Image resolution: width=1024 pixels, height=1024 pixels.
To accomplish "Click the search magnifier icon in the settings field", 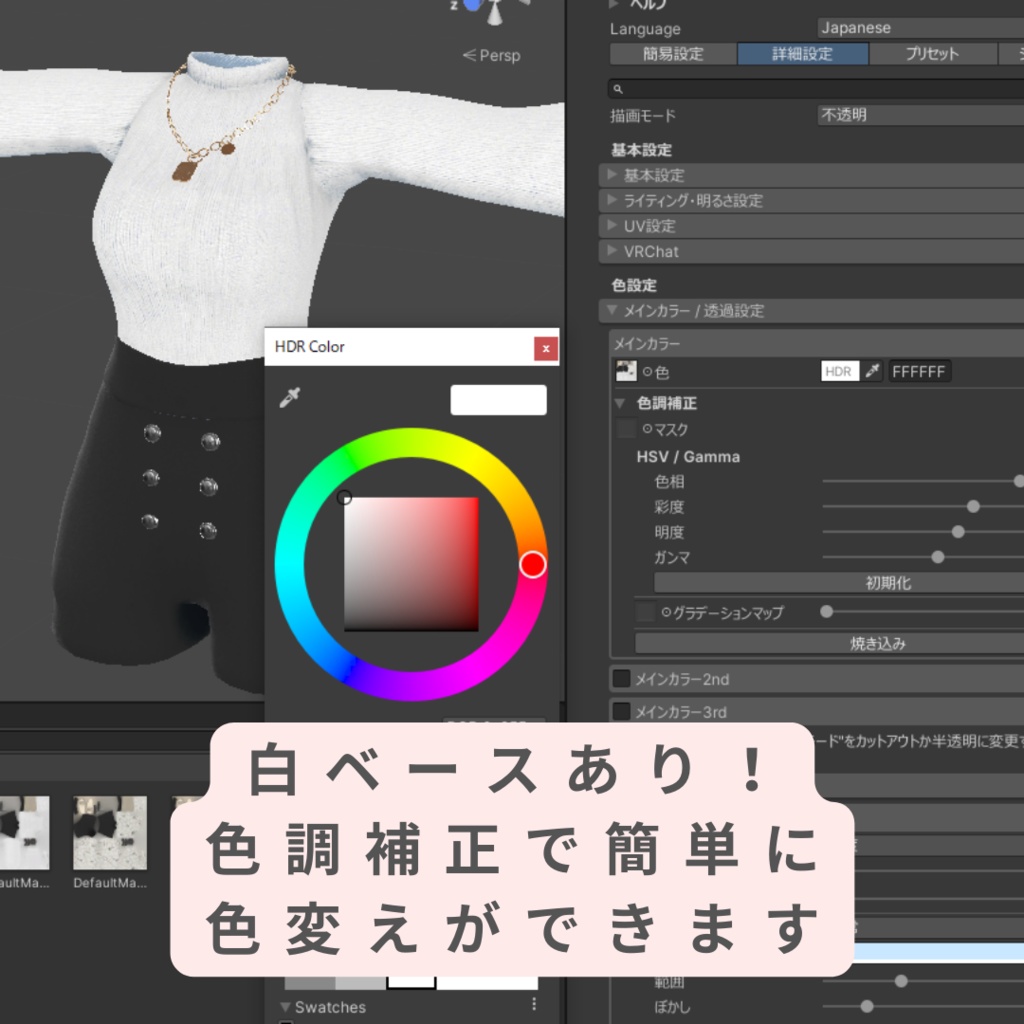I will [618, 89].
